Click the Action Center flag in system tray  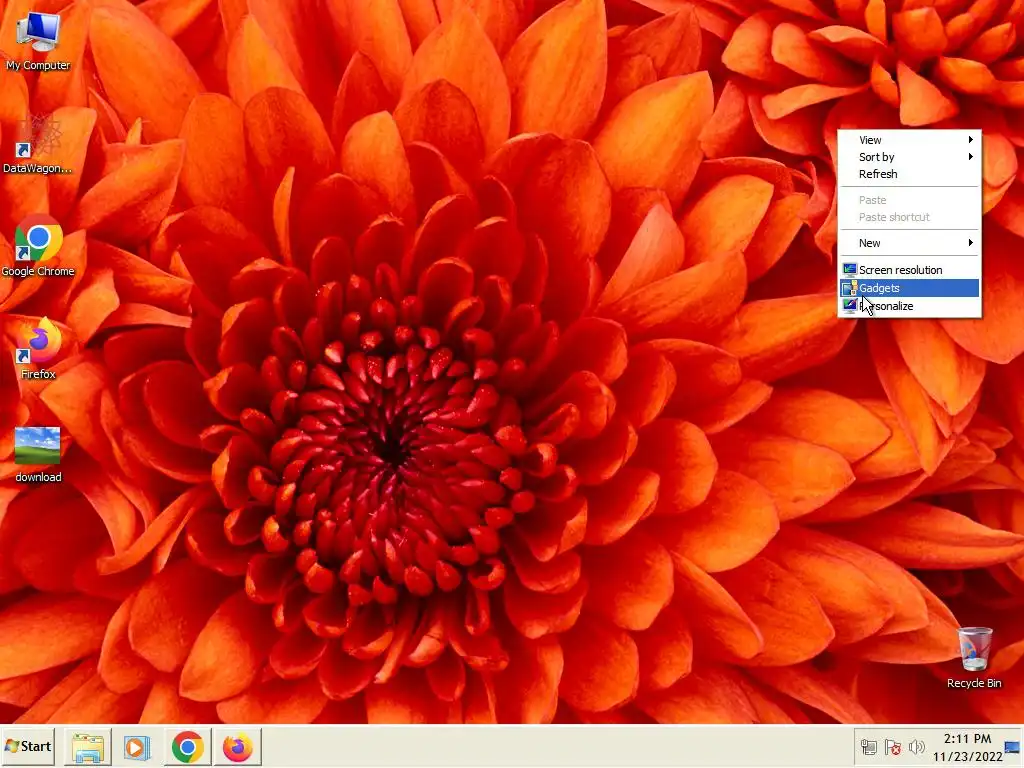click(x=893, y=747)
